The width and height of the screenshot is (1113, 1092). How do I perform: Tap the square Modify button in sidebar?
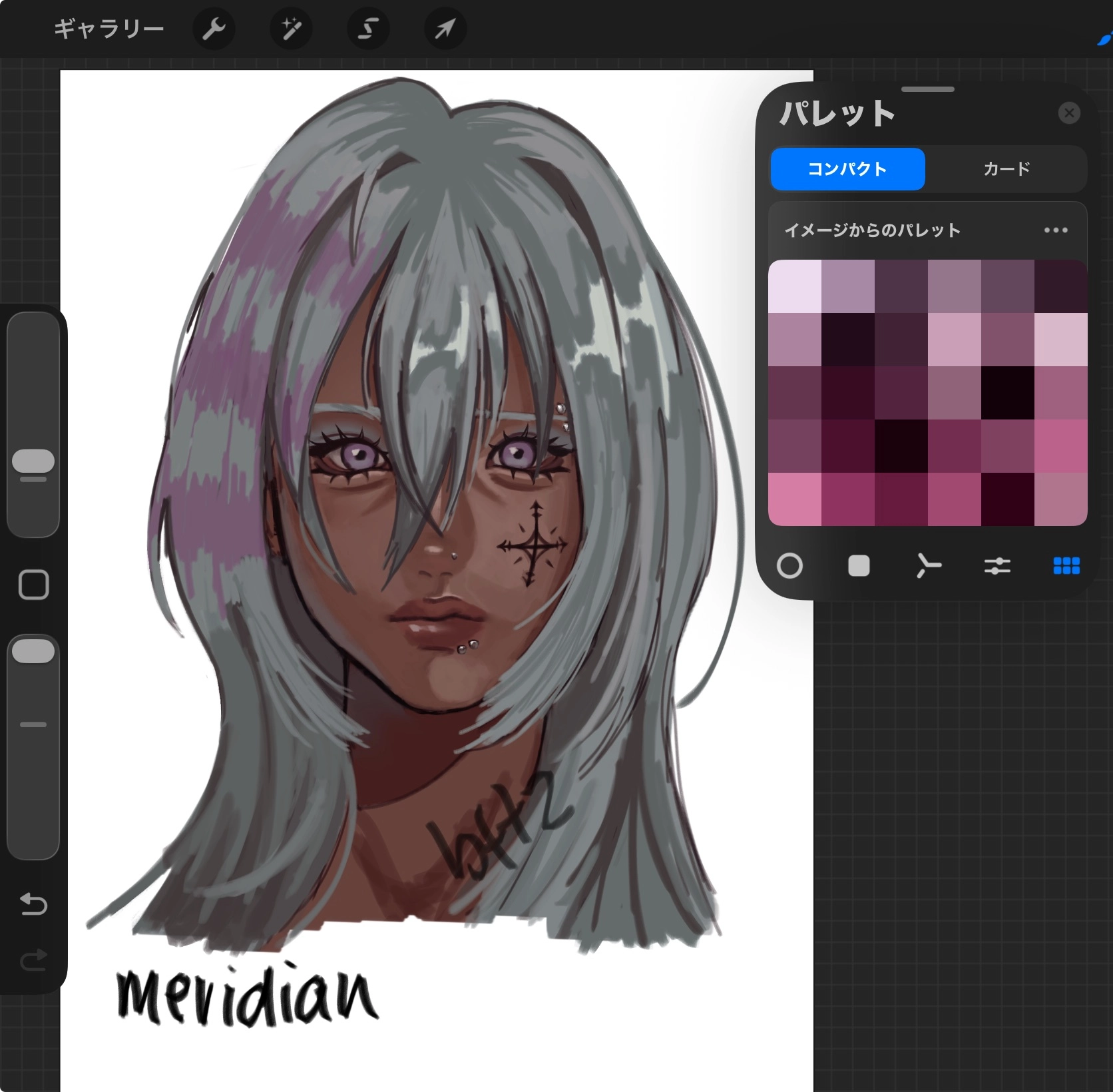pyautogui.click(x=33, y=585)
